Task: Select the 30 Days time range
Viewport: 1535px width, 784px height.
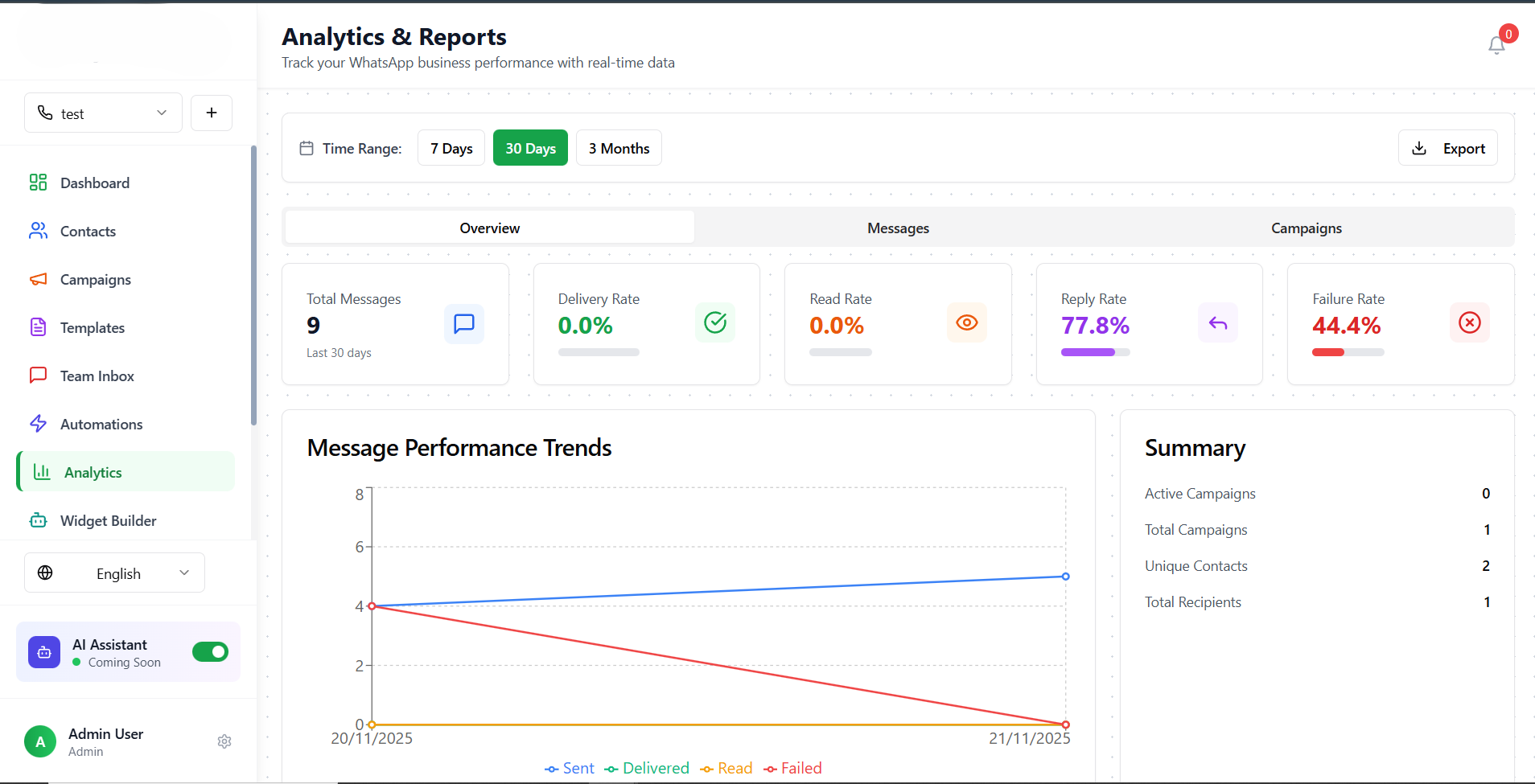Action: click(530, 148)
